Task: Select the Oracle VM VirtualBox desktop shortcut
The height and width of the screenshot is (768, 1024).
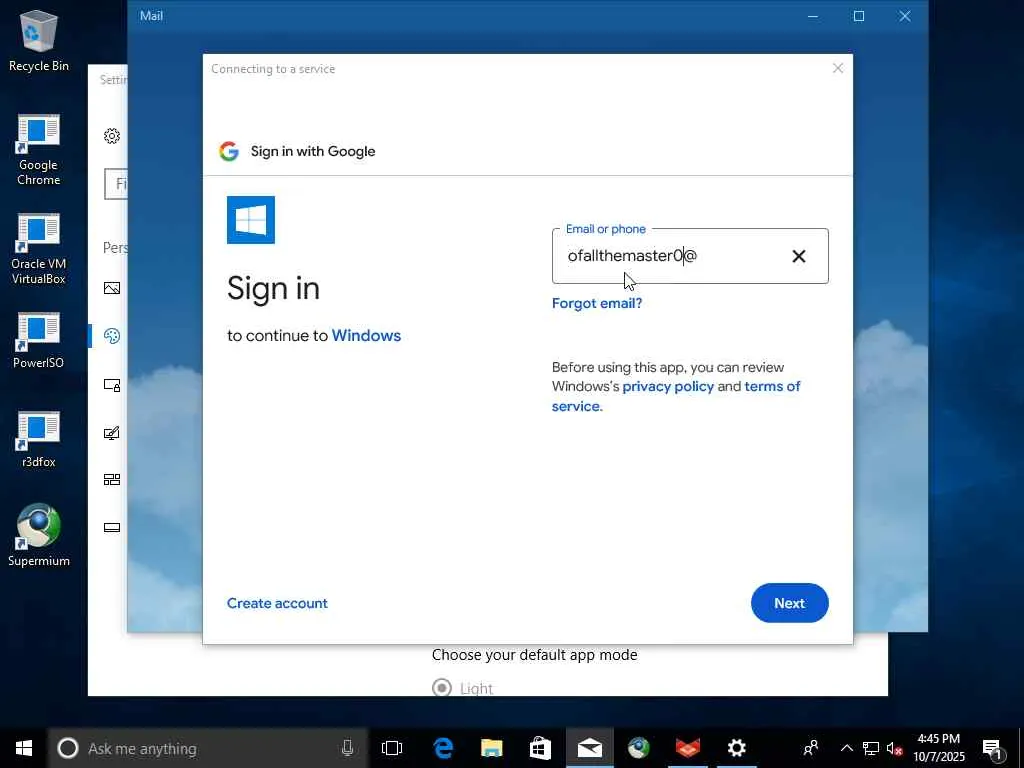Action: pos(39,249)
